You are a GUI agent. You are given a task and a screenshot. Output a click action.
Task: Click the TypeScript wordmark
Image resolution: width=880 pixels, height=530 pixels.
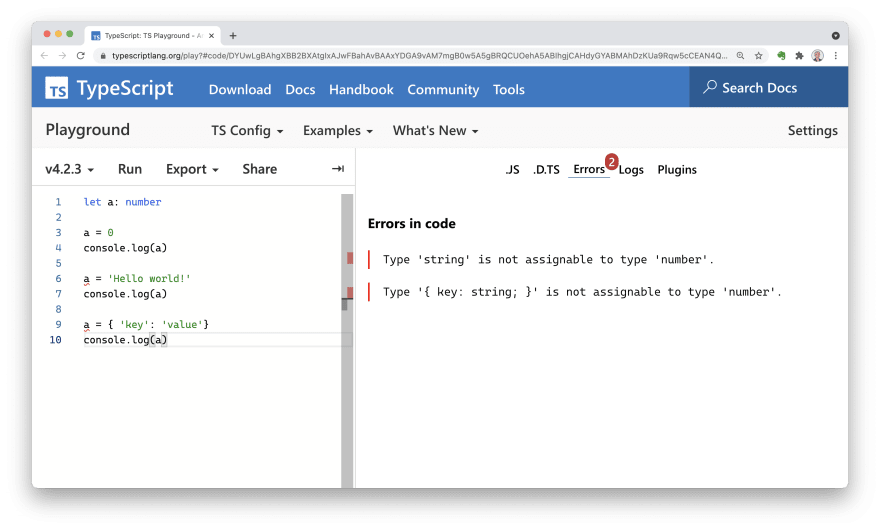click(x=125, y=88)
